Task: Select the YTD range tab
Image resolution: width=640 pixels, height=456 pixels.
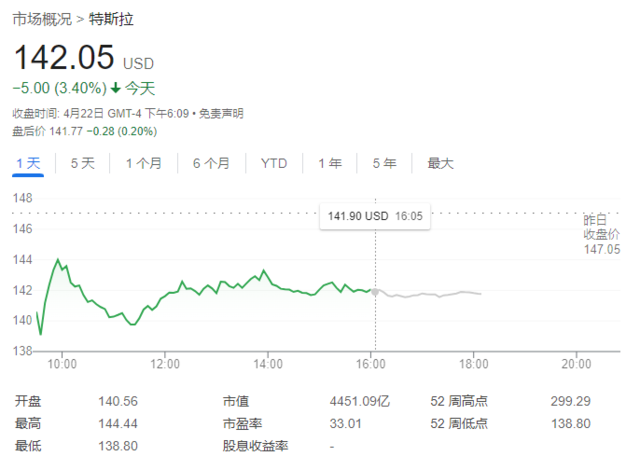Action: pos(274,163)
